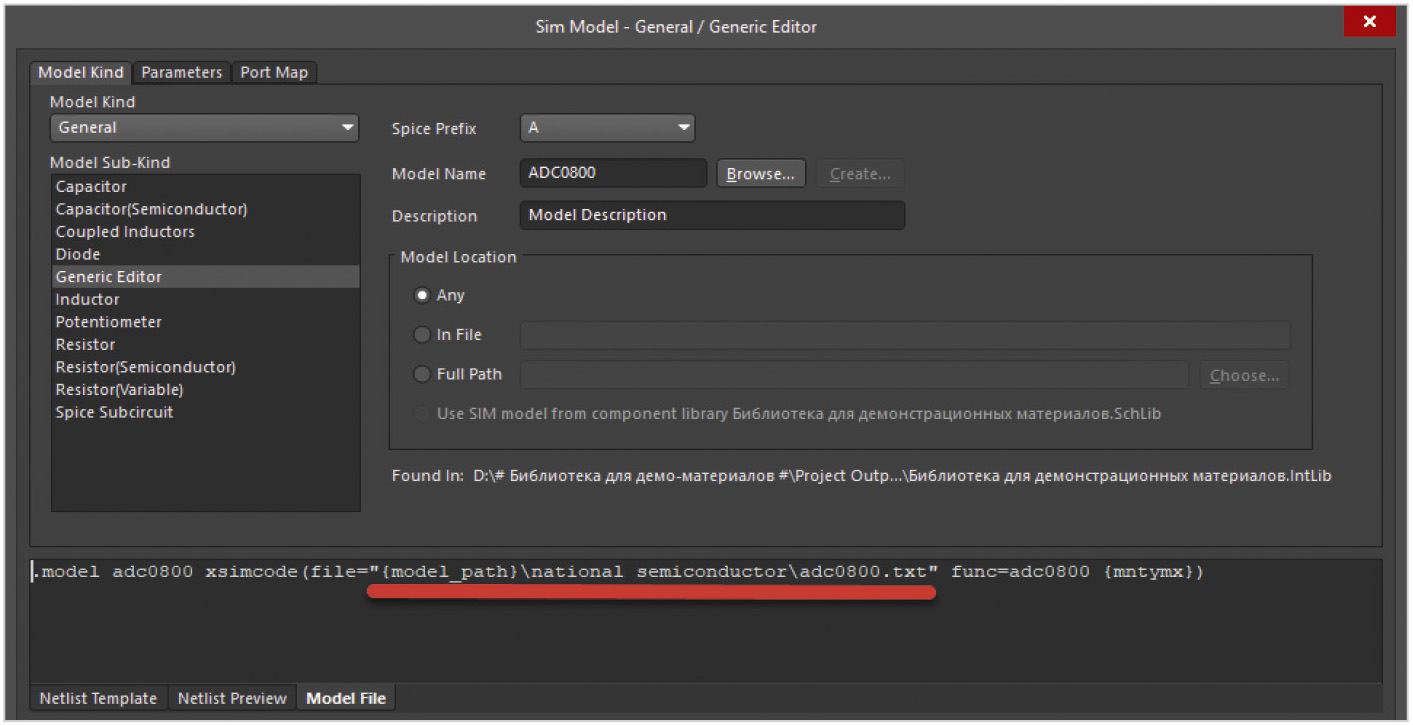Screen dimensions: 1413x725
Task: Select the Any model location radio
Action: click(422, 296)
